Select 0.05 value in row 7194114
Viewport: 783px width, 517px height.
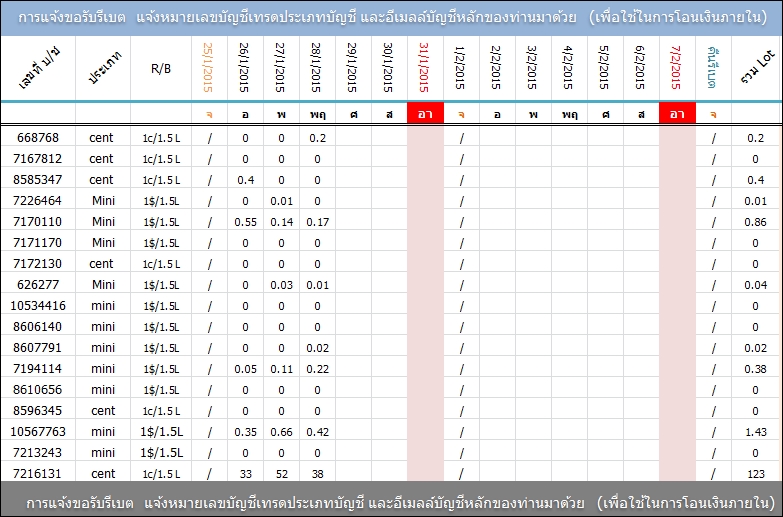[245, 369]
